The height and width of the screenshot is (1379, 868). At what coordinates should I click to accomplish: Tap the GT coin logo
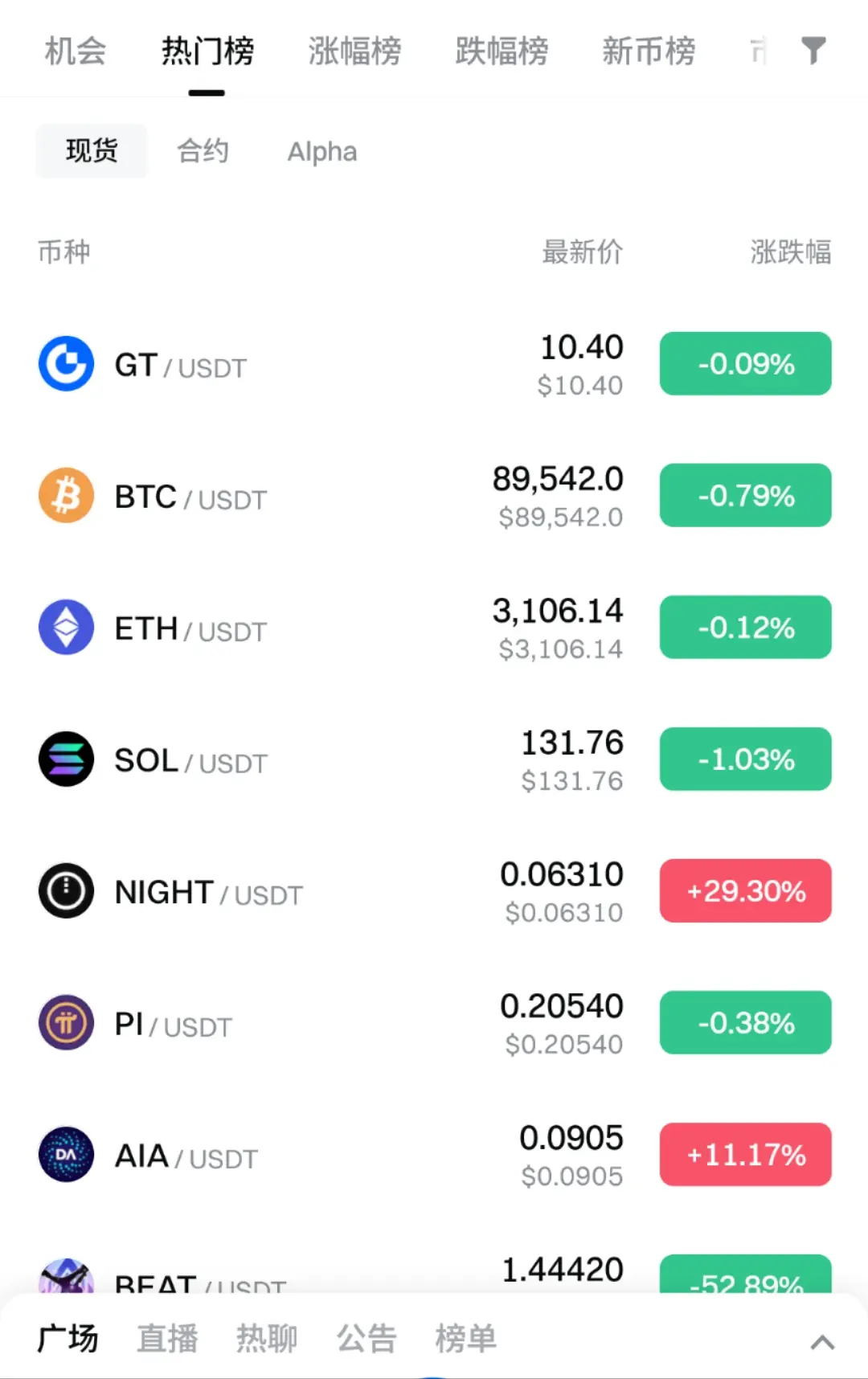[x=66, y=364]
